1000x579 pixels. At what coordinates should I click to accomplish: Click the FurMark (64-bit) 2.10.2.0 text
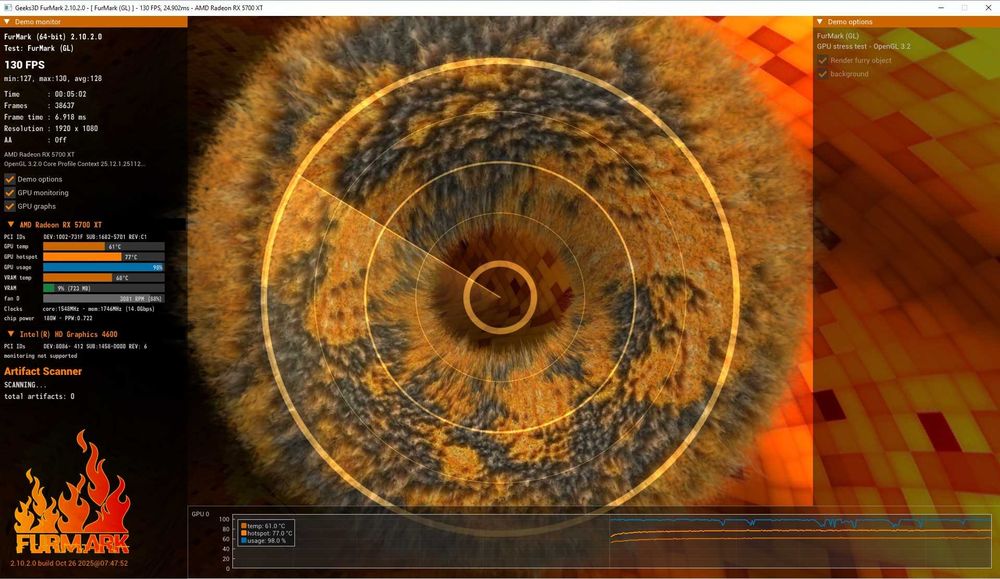(53, 37)
